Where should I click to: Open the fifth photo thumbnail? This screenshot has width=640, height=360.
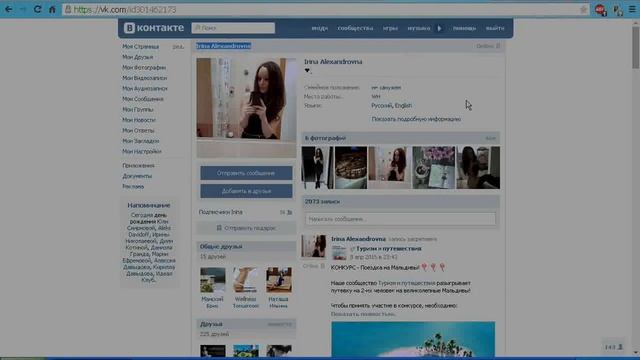pos(478,167)
